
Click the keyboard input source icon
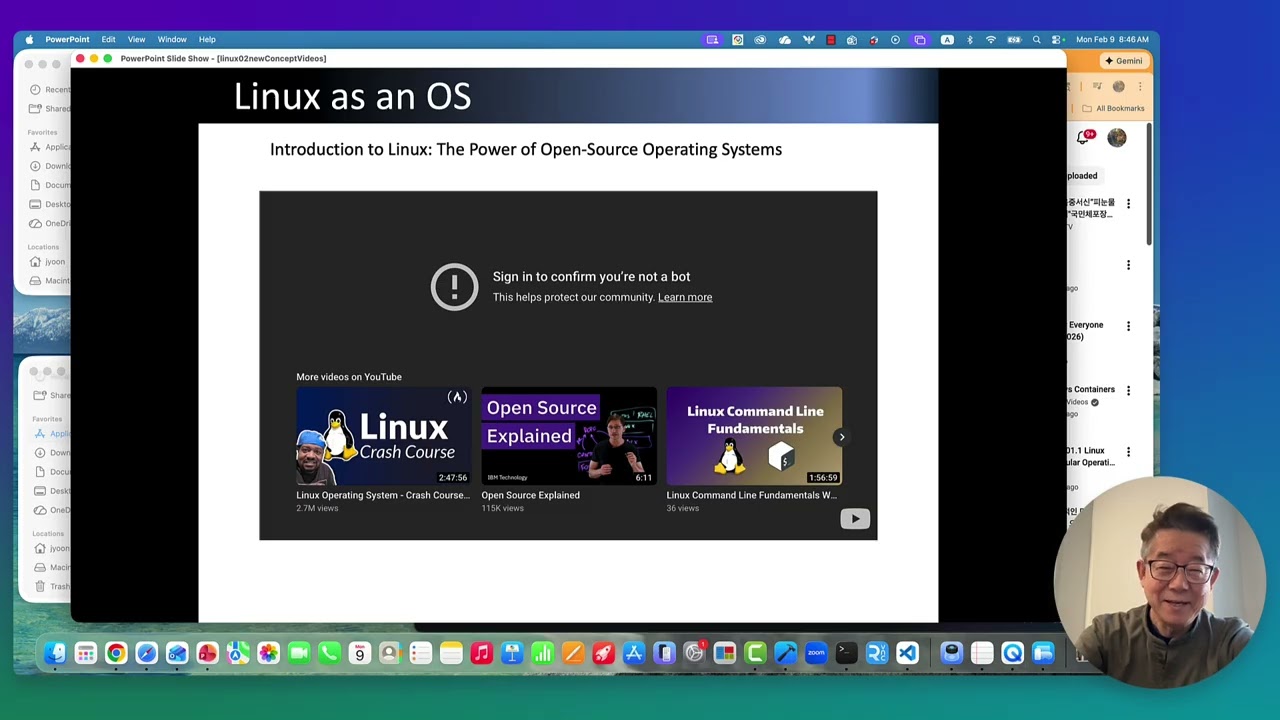click(x=947, y=40)
